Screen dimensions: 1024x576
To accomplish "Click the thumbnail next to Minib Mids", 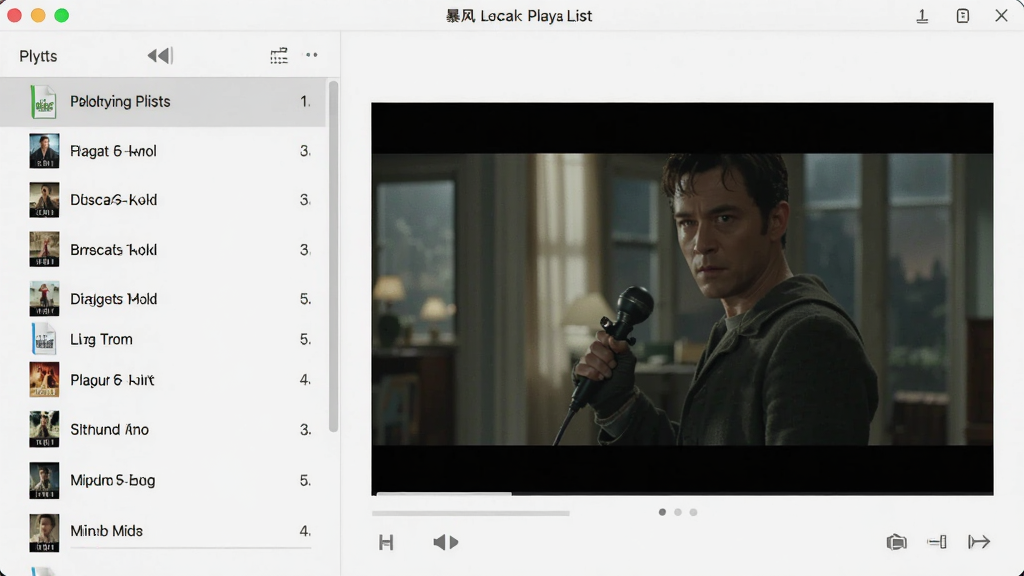I will tap(44, 533).
